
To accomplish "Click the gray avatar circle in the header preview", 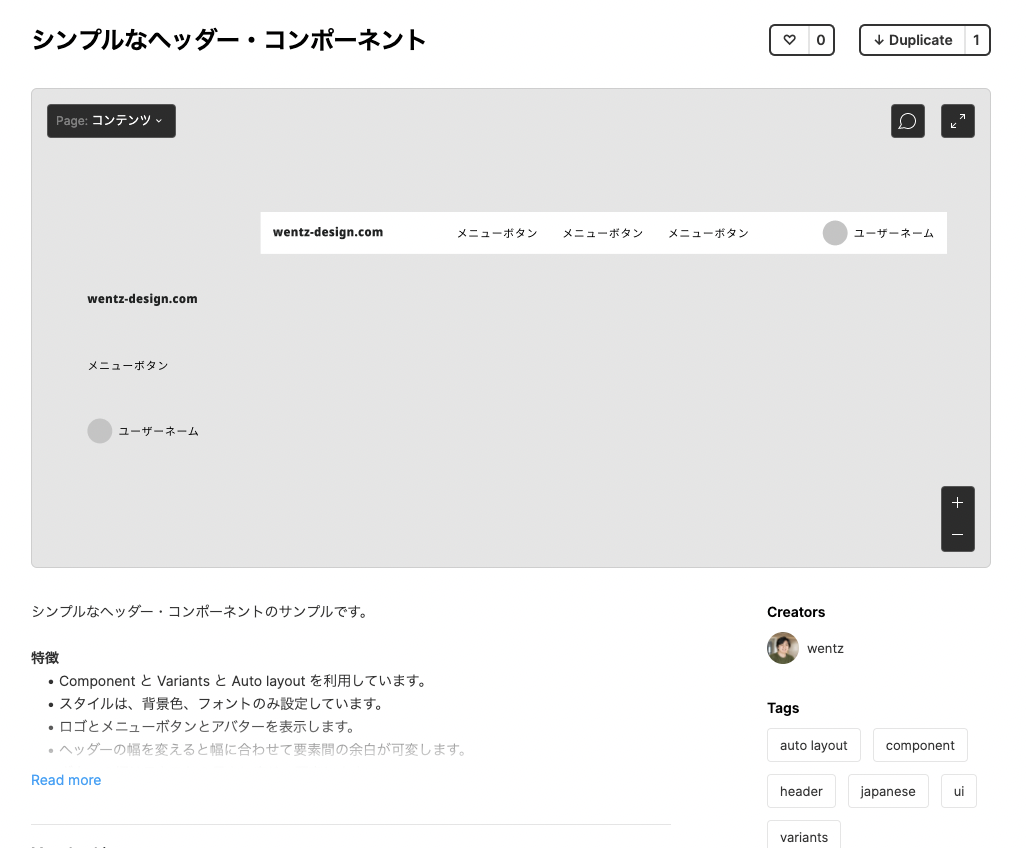I will click(835, 232).
